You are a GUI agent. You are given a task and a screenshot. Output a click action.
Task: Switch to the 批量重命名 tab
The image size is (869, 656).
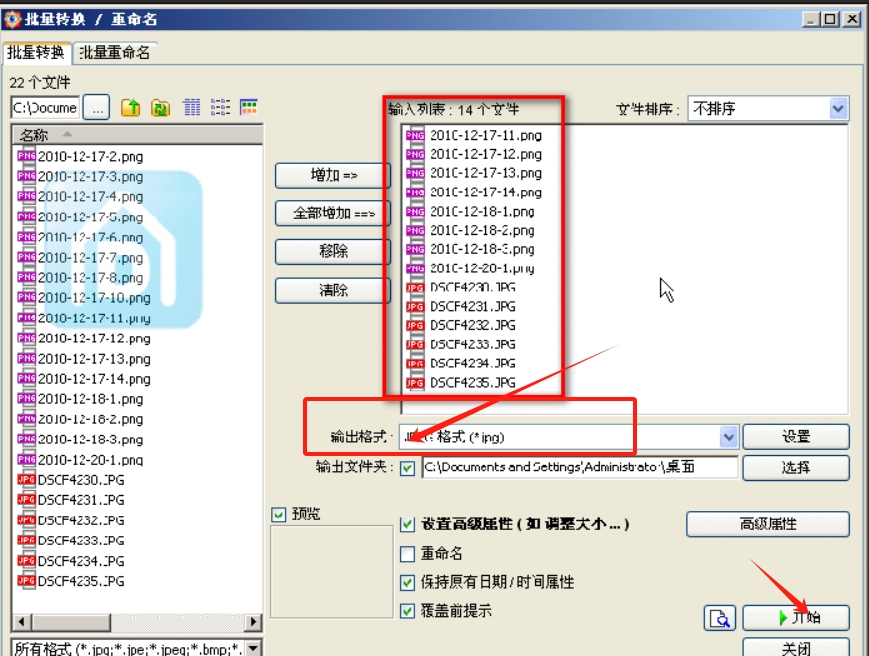(x=115, y=53)
